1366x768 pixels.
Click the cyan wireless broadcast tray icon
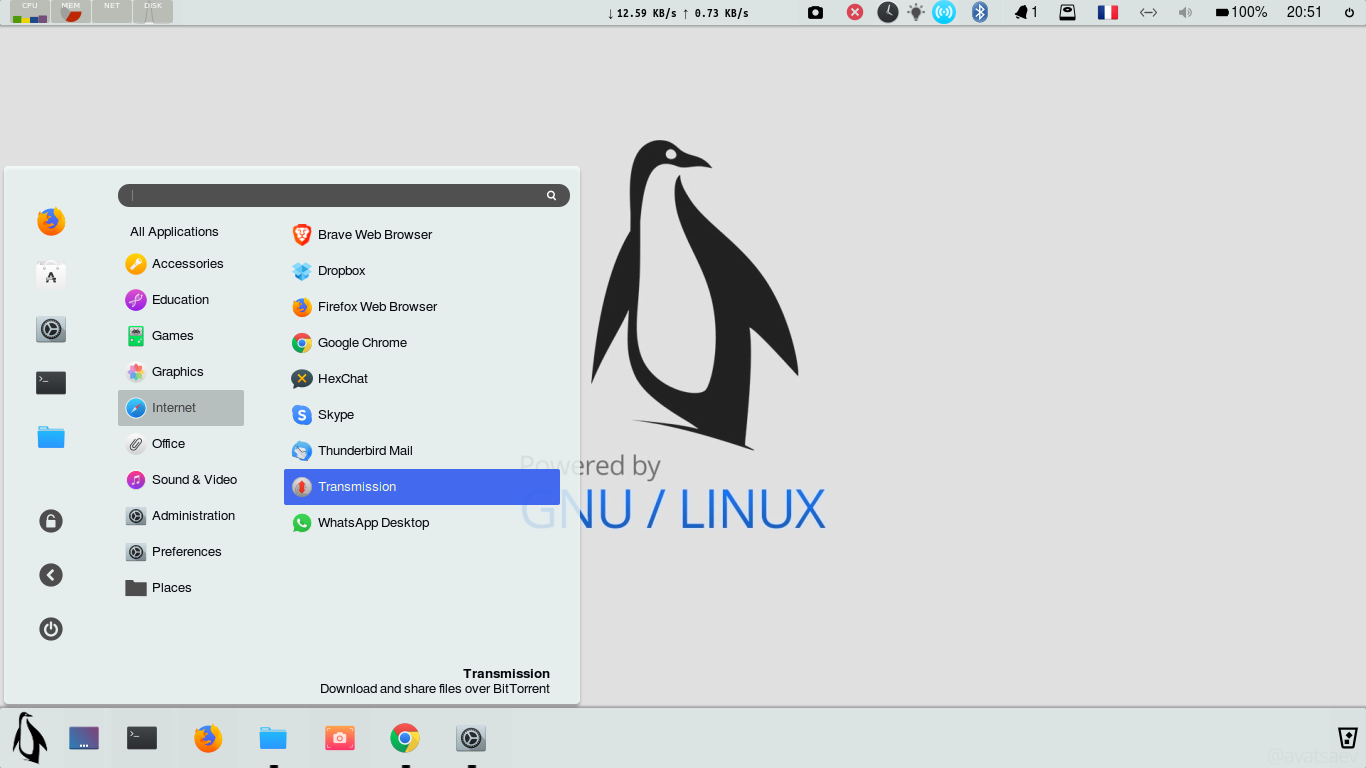944,12
